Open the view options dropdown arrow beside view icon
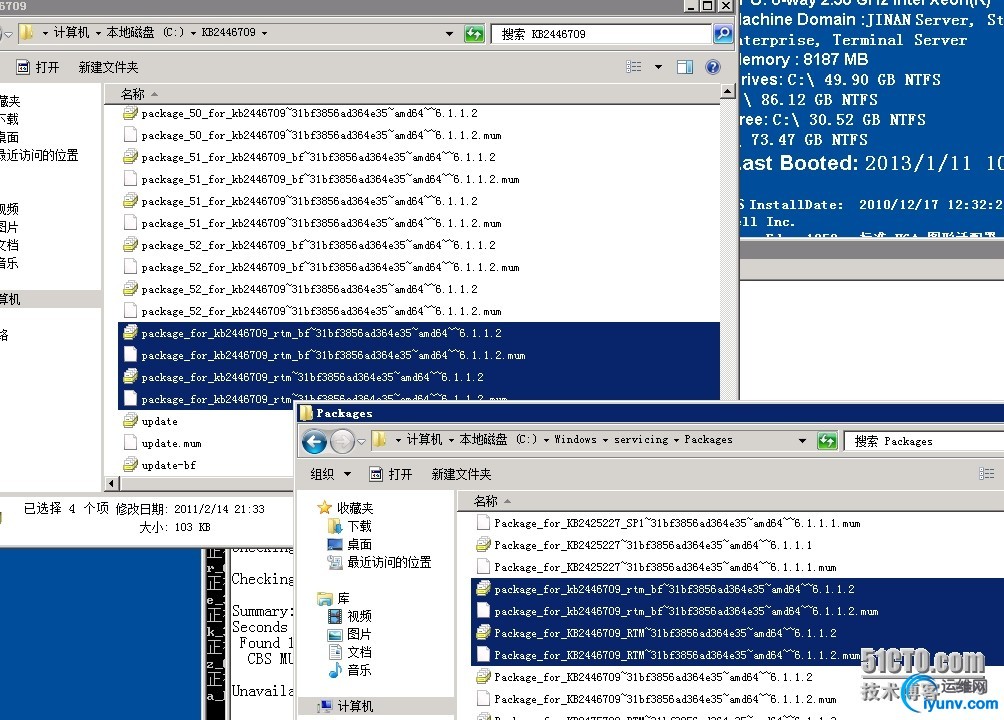This screenshot has height=720, width=1004. pos(658,67)
